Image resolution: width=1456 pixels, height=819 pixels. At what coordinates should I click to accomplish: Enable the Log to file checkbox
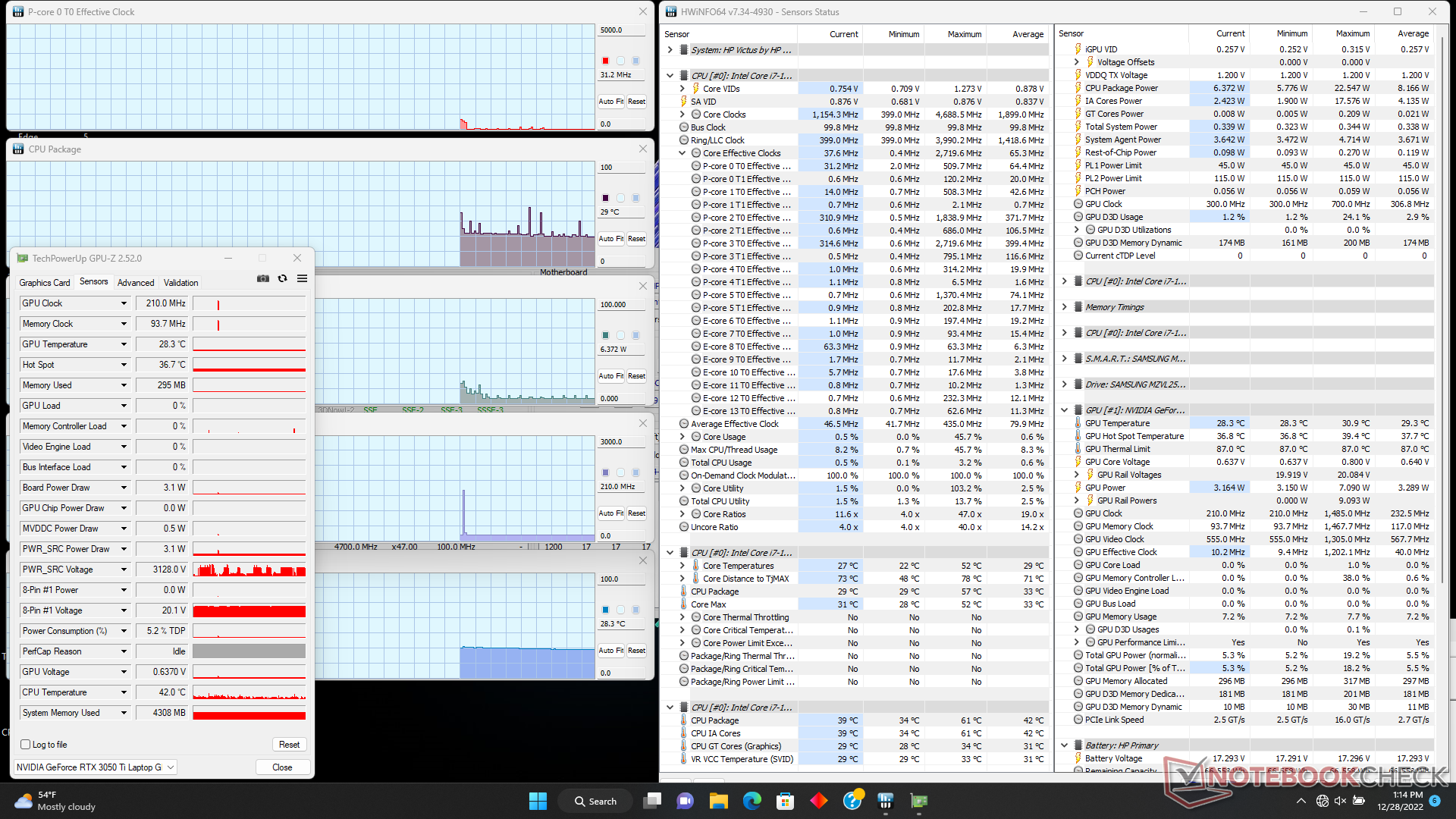pos(26,745)
